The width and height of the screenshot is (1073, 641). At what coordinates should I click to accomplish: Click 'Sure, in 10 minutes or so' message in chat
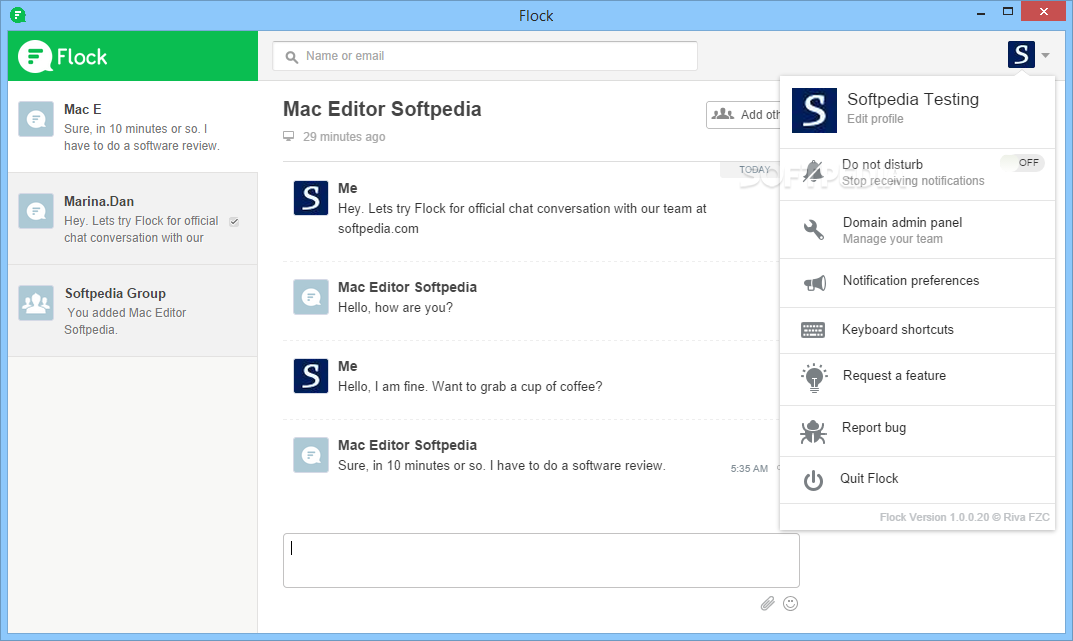pos(502,466)
